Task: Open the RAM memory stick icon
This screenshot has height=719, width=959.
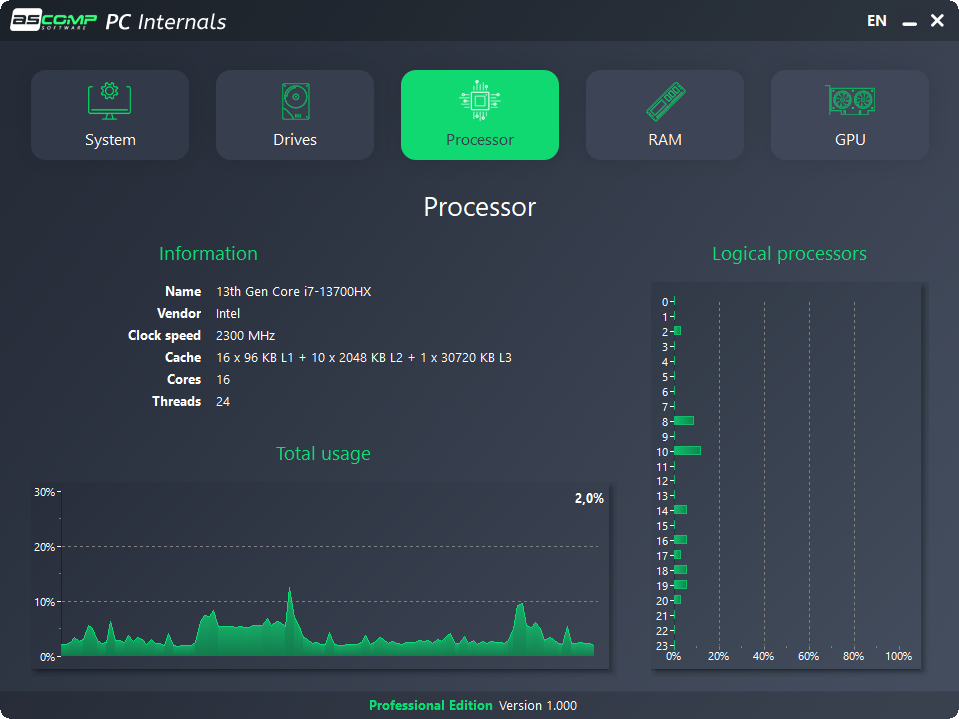Action: pos(665,101)
